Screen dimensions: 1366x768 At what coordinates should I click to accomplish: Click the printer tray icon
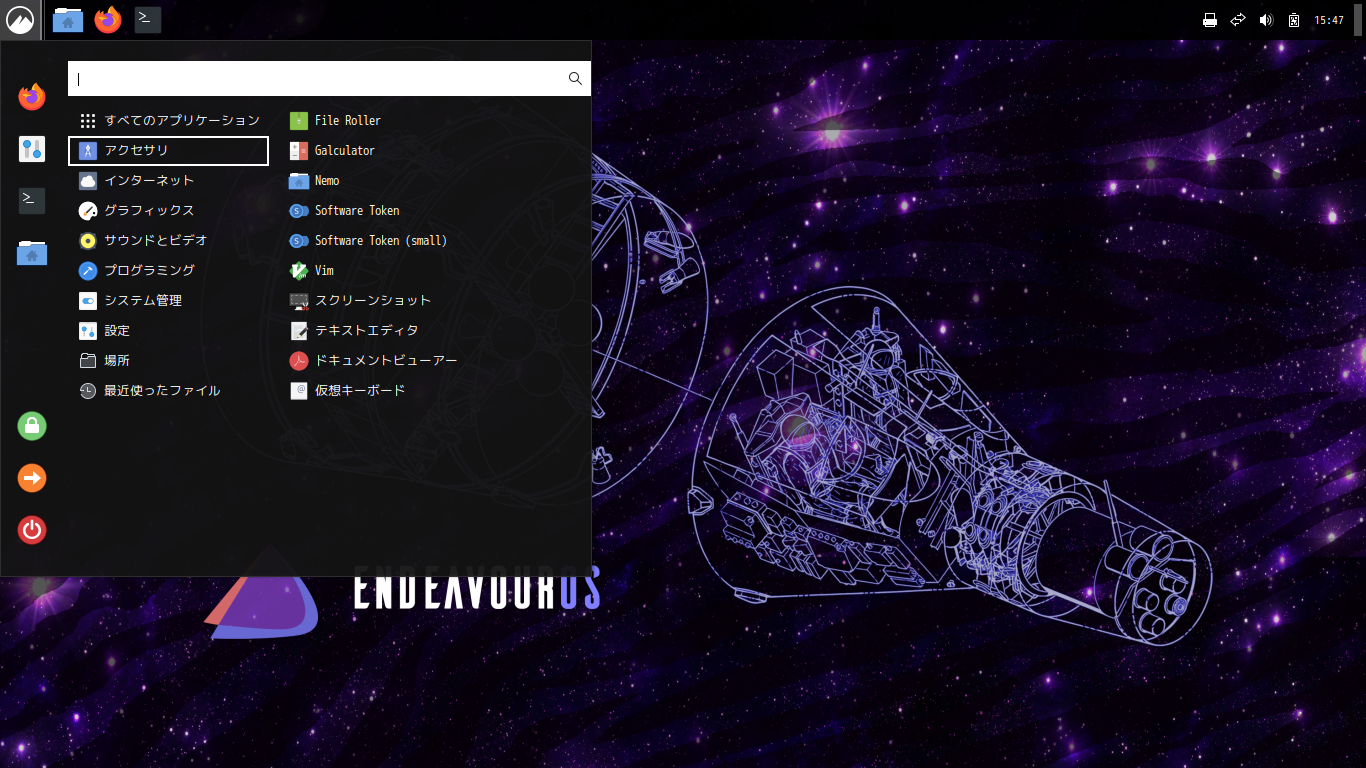coord(1210,20)
